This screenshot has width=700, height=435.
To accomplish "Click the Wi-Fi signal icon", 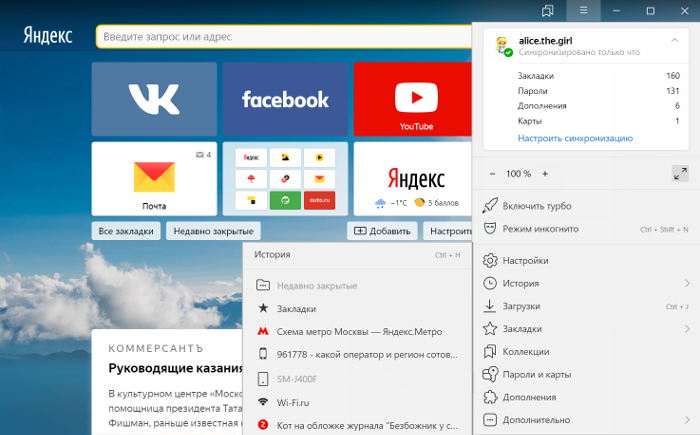I will click(x=263, y=402).
